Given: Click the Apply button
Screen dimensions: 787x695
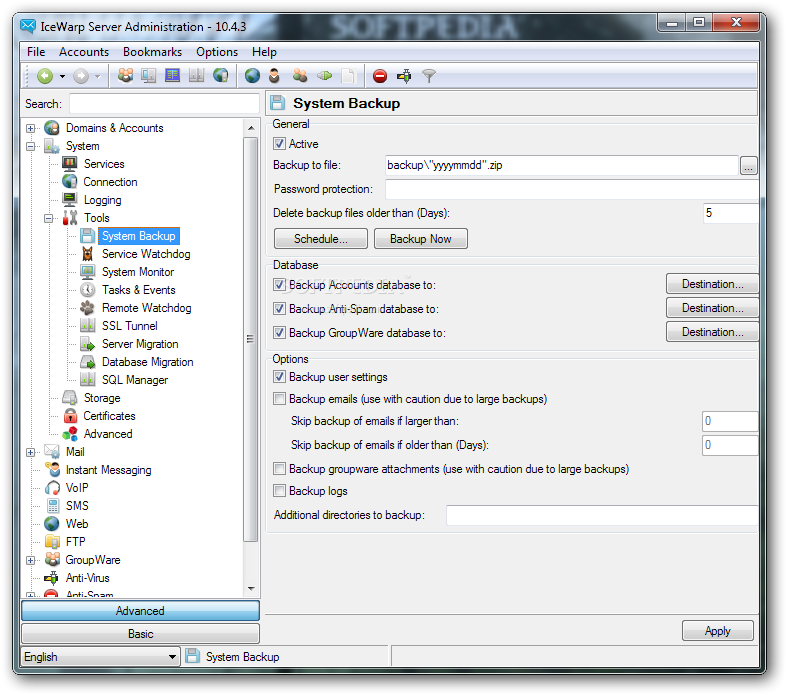Looking at the screenshot, I should pos(717,631).
